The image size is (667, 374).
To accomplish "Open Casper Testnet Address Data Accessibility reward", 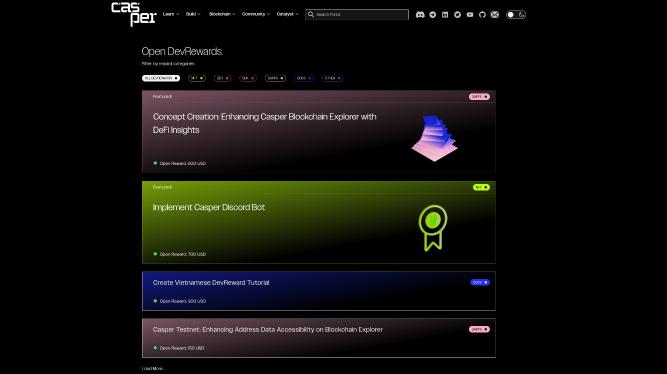I will (319, 338).
